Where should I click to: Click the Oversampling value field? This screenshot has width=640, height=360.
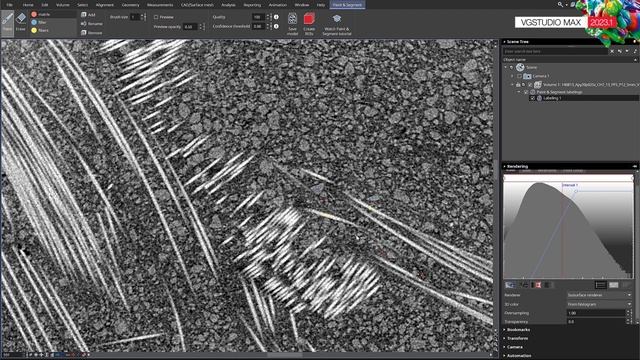[x=596, y=313]
